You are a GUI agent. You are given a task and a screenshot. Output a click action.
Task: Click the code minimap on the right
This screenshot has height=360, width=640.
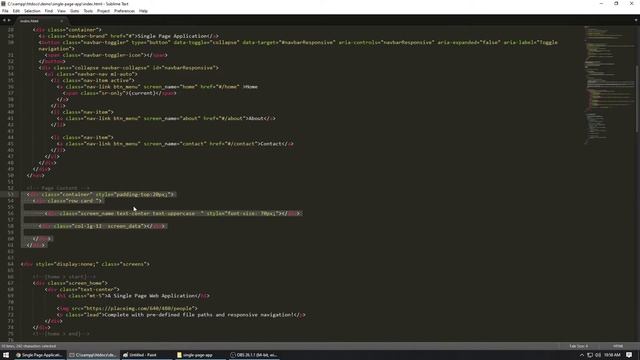click(608, 86)
